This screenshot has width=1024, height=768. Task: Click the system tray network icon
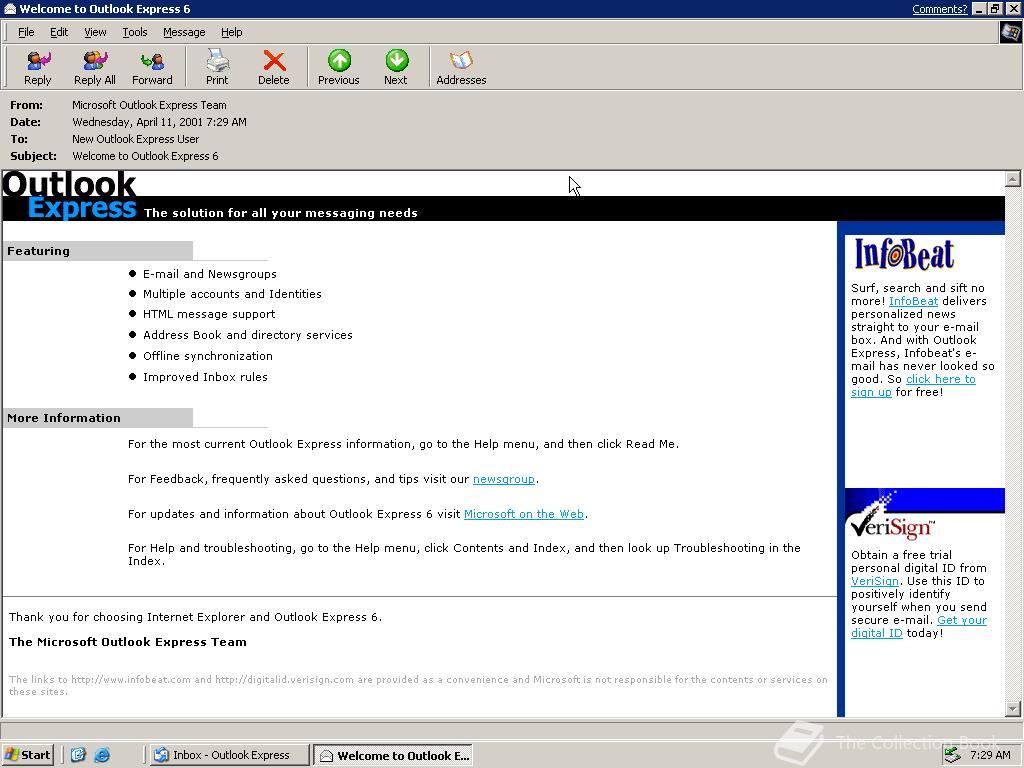(x=952, y=755)
